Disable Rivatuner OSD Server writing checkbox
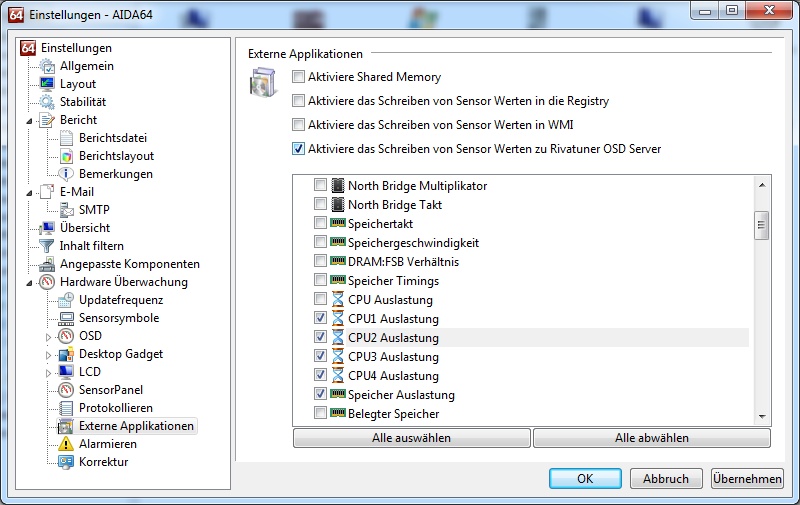 298,148
